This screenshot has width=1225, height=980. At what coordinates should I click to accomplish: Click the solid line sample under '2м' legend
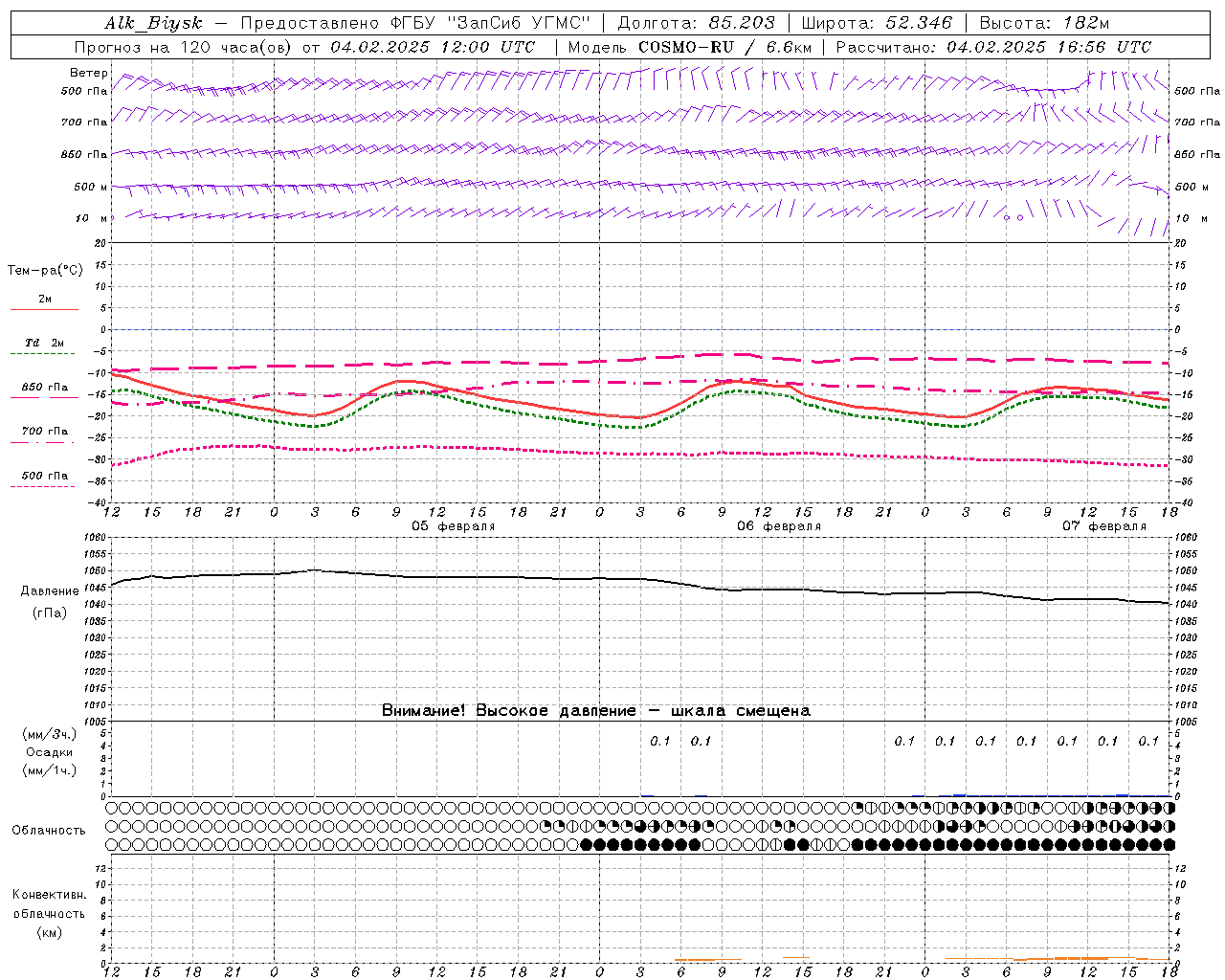(44, 310)
